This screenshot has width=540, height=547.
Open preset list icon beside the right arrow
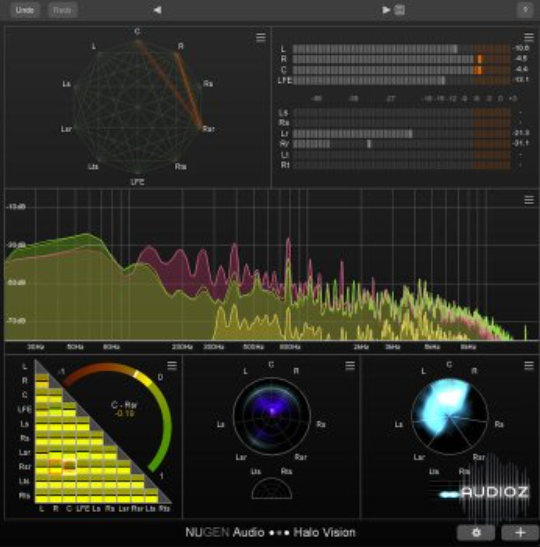click(x=400, y=10)
